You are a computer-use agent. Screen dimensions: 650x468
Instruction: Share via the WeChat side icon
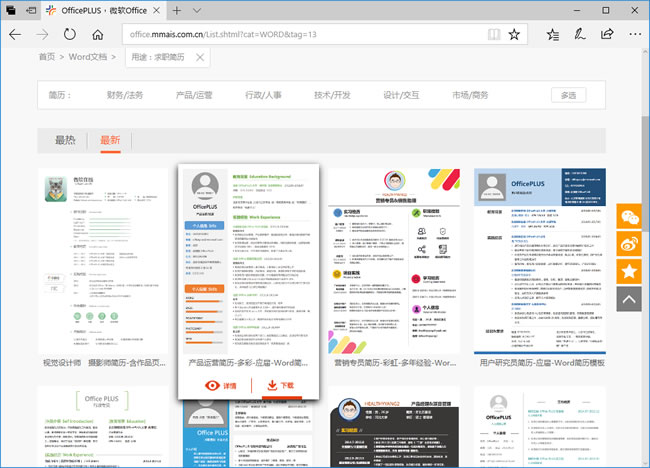tap(629, 216)
